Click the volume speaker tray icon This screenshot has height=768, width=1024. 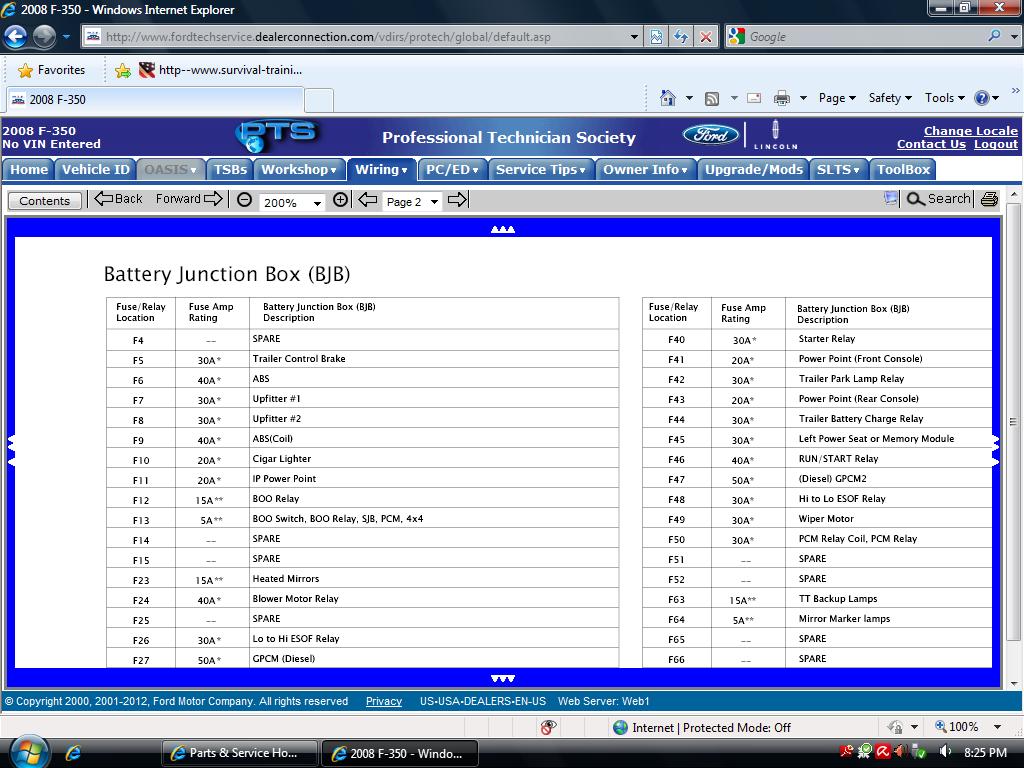[945, 752]
